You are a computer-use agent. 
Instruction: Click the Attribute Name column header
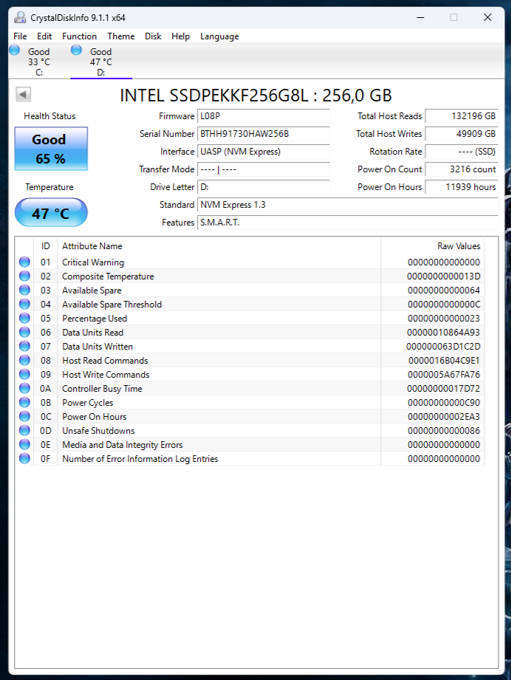tap(219, 246)
